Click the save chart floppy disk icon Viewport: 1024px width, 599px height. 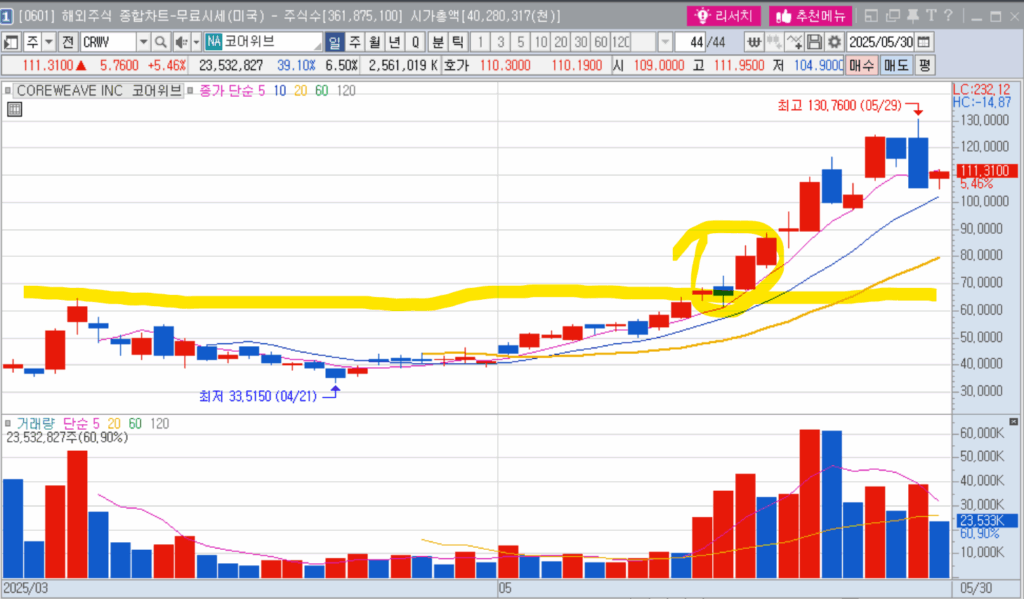[x=814, y=42]
